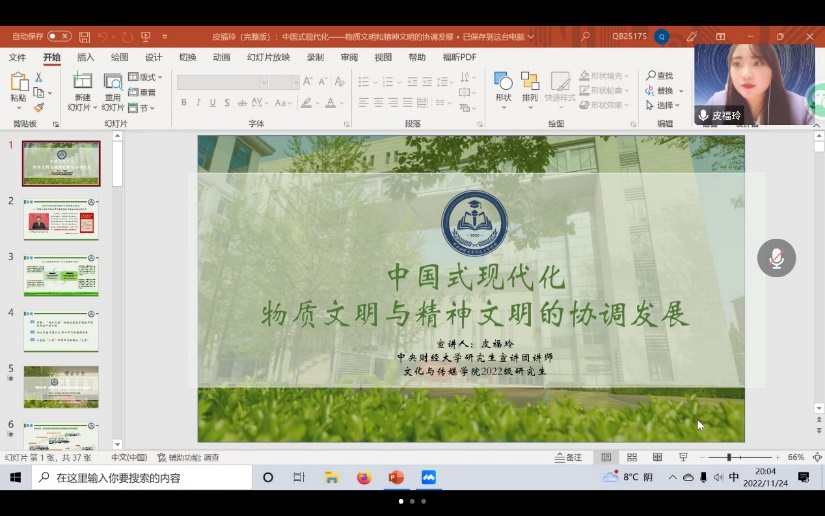This screenshot has width=825, height=516.
Task: Click the 重置 reset slide button
Action: click(142, 92)
